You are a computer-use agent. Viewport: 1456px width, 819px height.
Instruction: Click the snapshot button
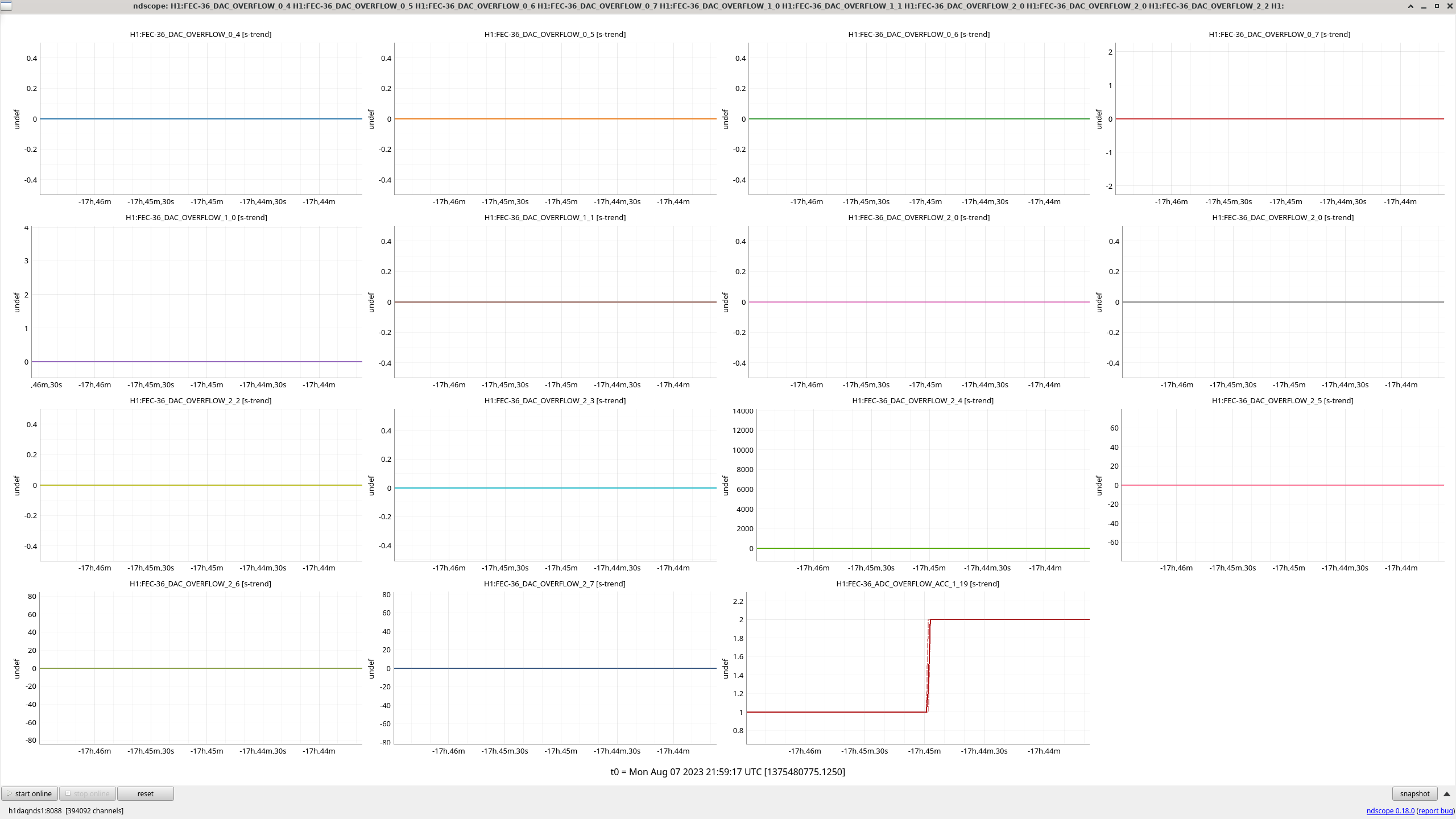click(x=1414, y=793)
